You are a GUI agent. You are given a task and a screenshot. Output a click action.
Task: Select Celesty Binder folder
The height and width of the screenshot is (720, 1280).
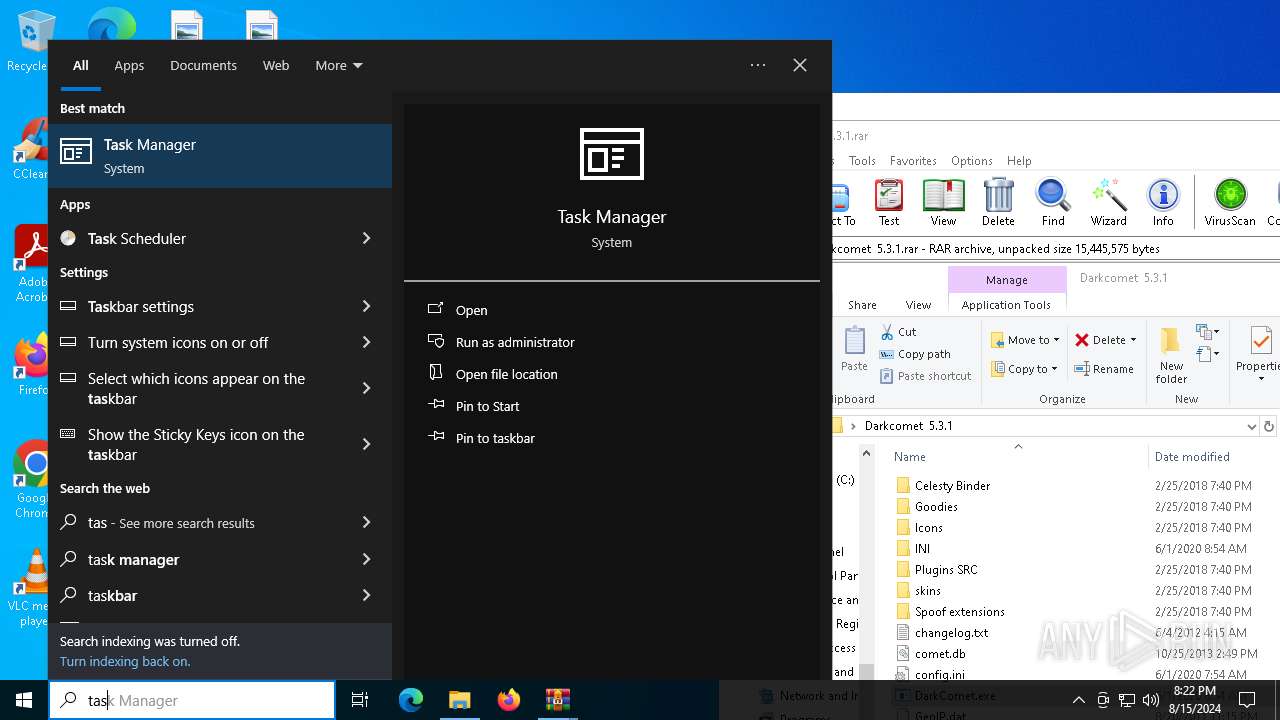(x=942, y=485)
